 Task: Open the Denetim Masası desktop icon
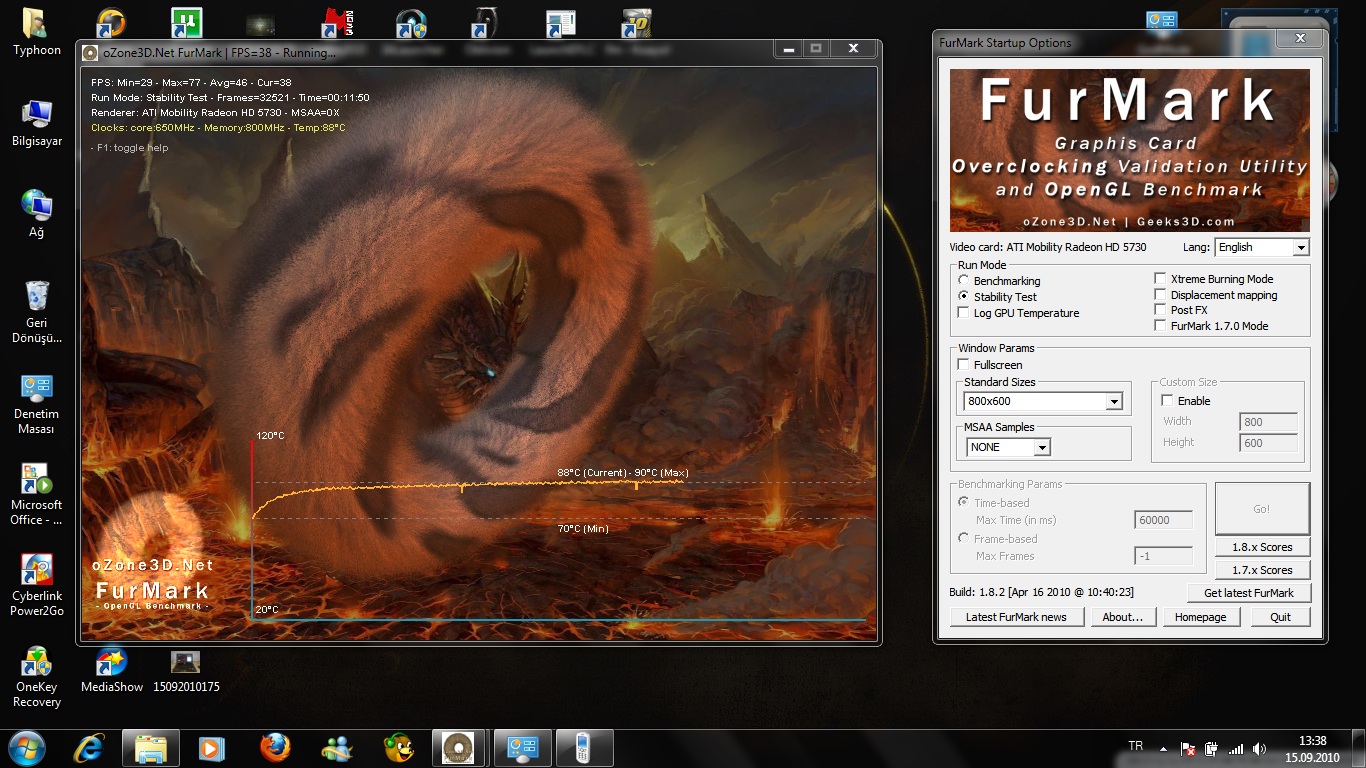coord(36,404)
